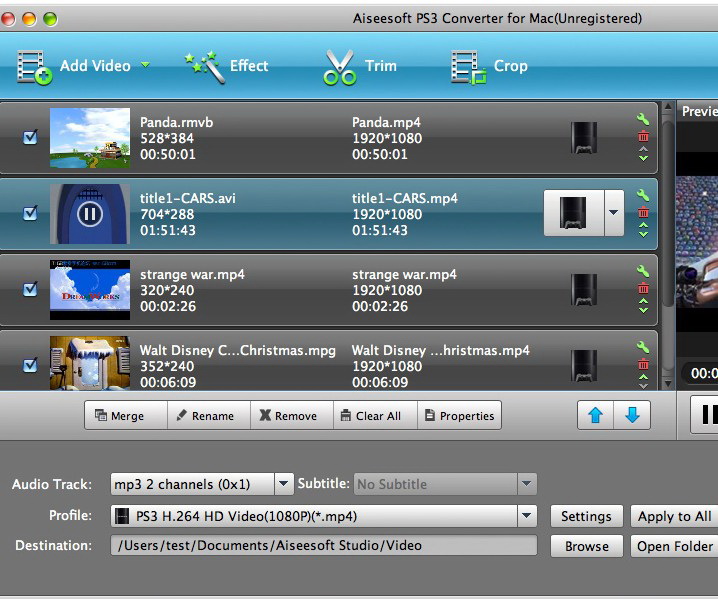The width and height of the screenshot is (718, 599).
Task: Pause preview on title1-CARS.avi thumbnail
Action: pyautogui.click(x=90, y=214)
